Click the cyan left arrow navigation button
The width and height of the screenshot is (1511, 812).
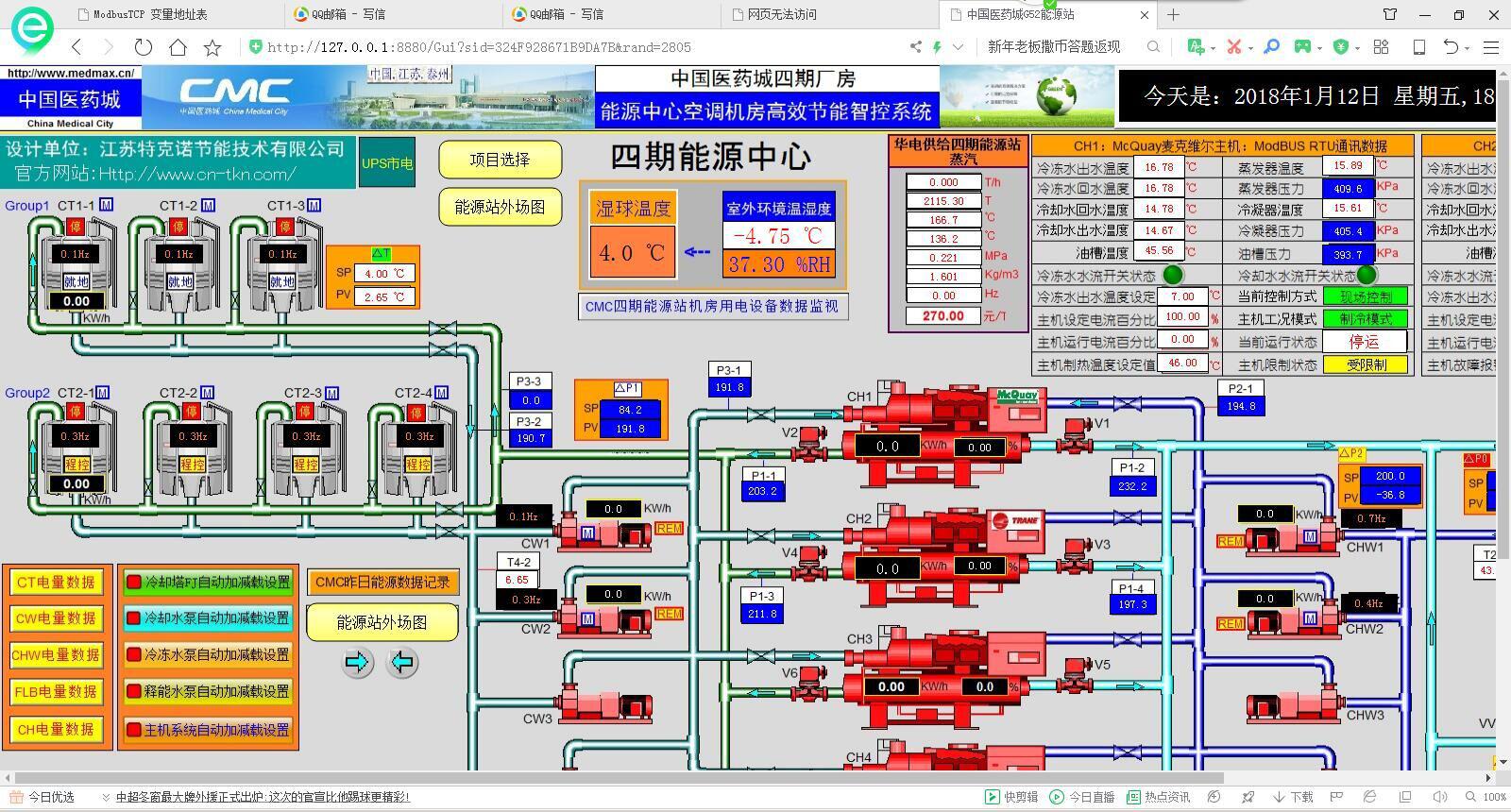click(402, 663)
